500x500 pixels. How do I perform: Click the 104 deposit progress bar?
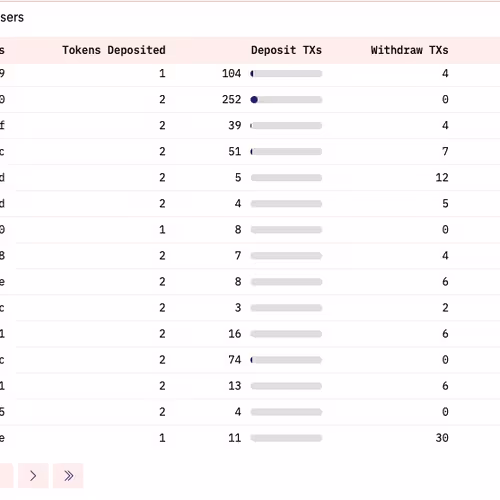pos(286,74)
